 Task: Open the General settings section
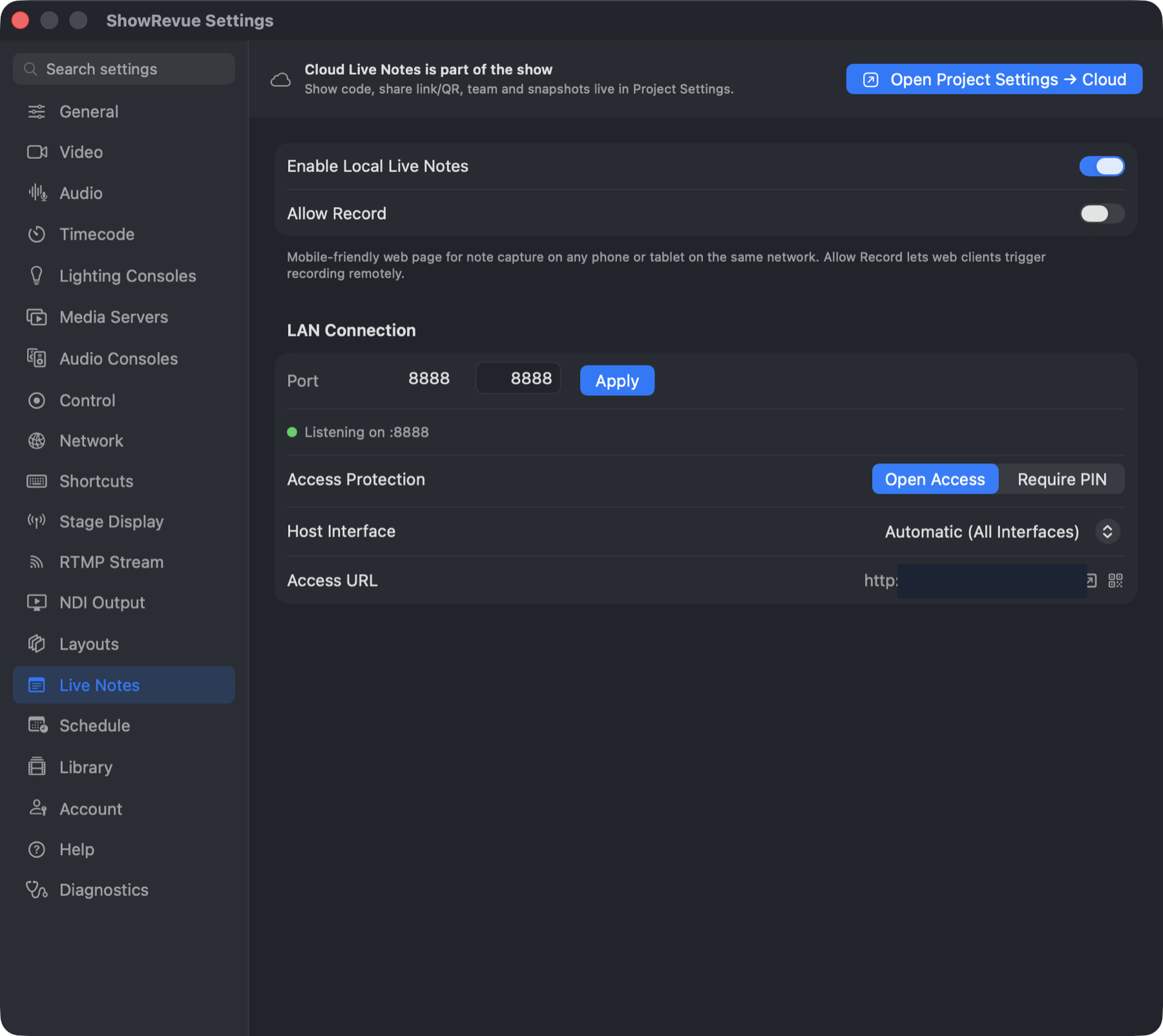click(x=123, y=112)
